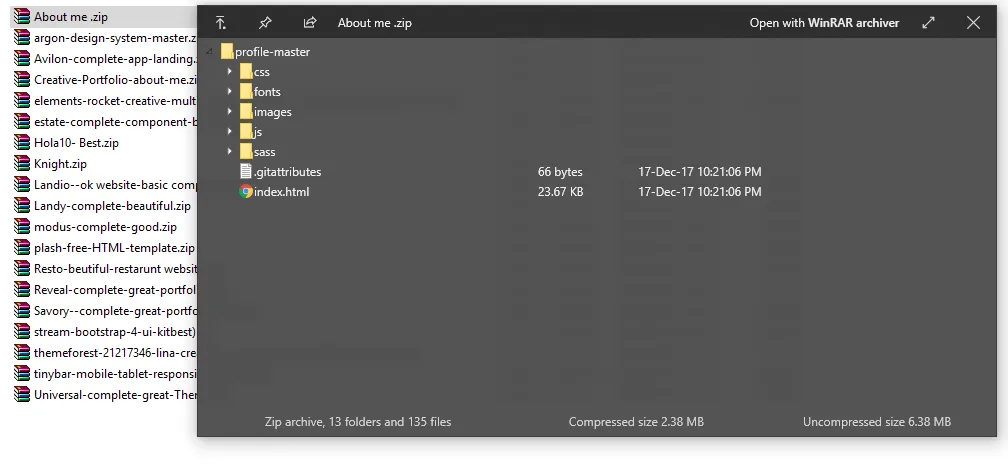
Task: Collapse the profile-master folder tree
Action: pos(210,51)
